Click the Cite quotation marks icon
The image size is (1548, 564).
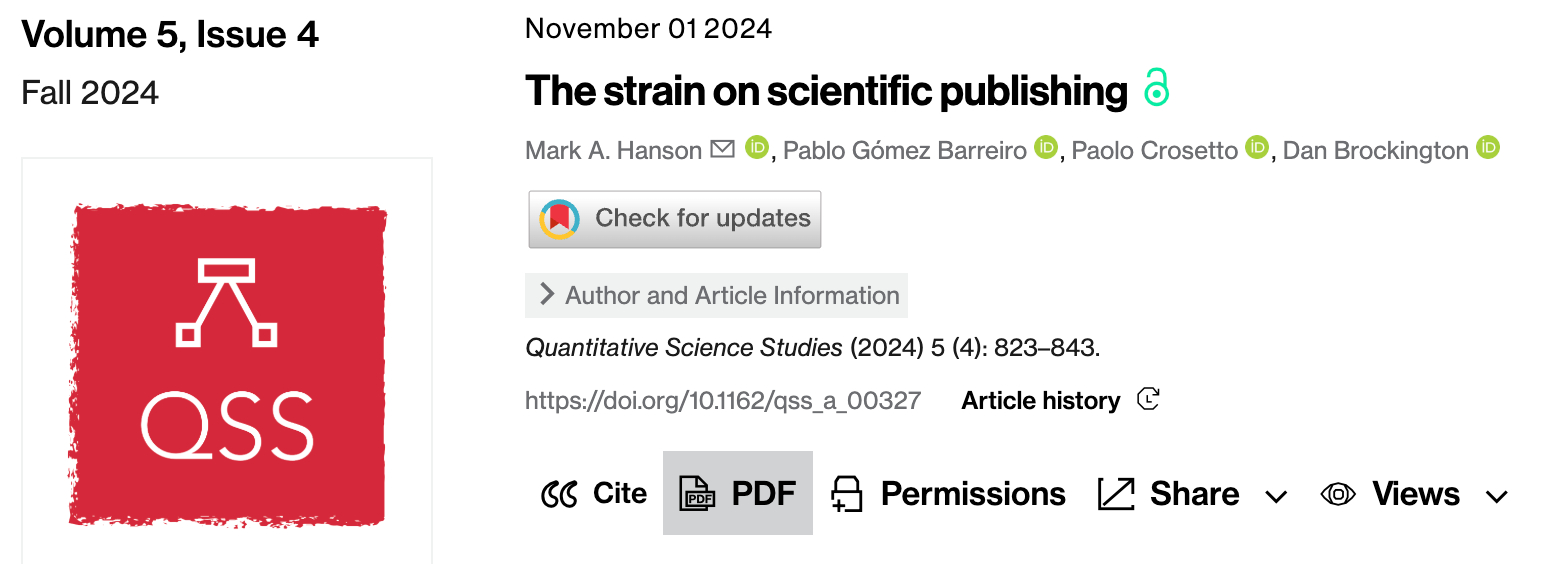560,494
